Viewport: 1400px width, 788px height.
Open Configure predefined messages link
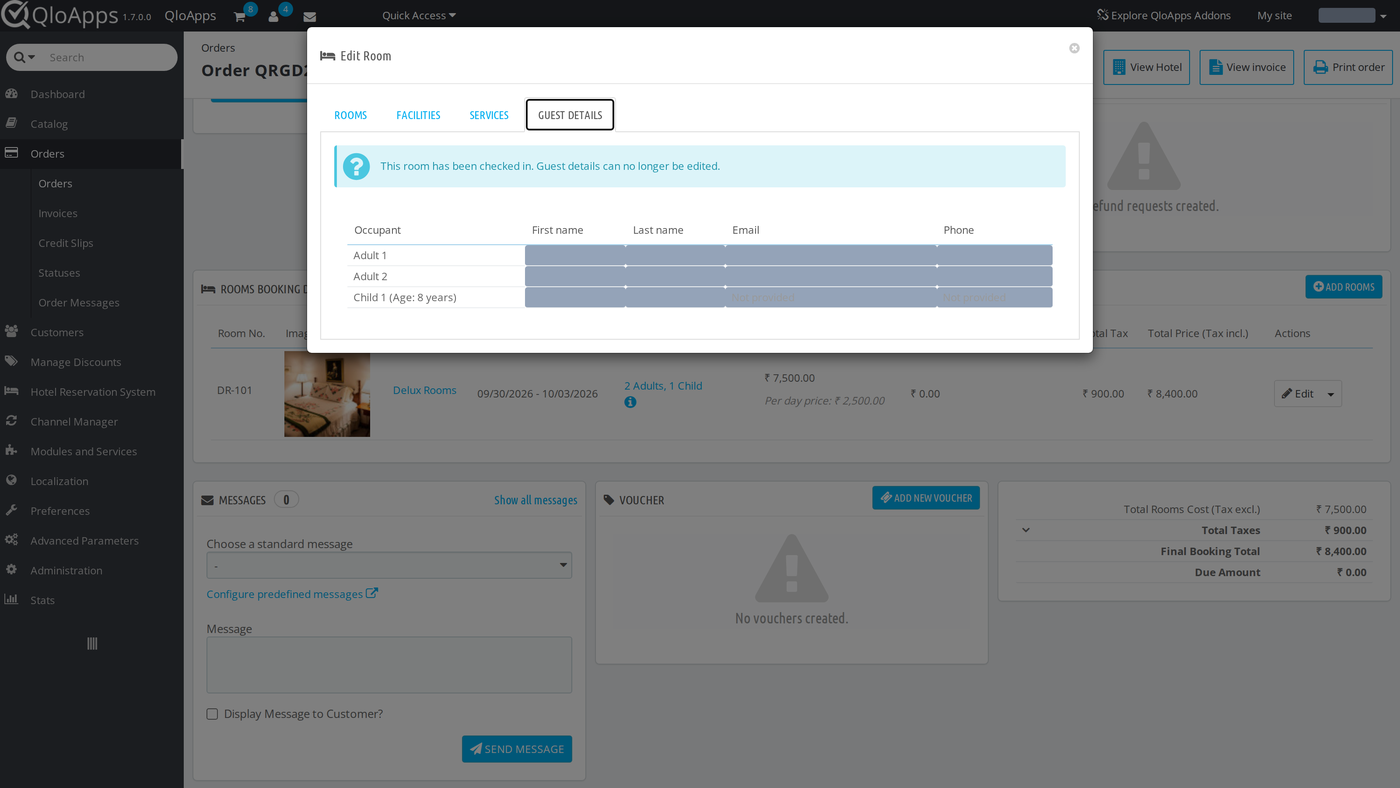coord(292,594)
